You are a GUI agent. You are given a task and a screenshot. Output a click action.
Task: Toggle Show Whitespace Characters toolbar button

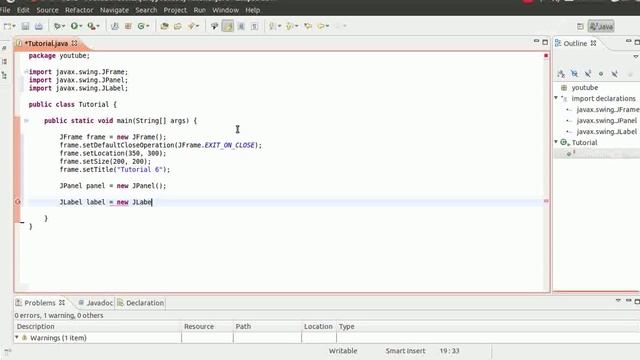254,26
